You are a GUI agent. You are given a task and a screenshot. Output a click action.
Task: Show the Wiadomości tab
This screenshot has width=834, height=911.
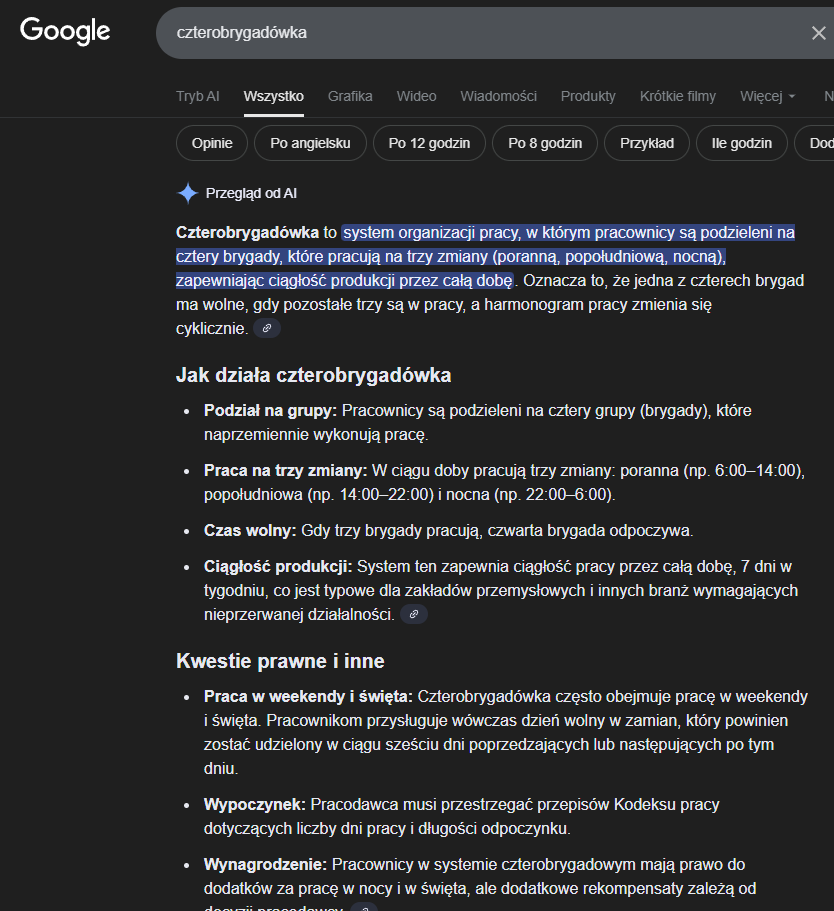498,96
